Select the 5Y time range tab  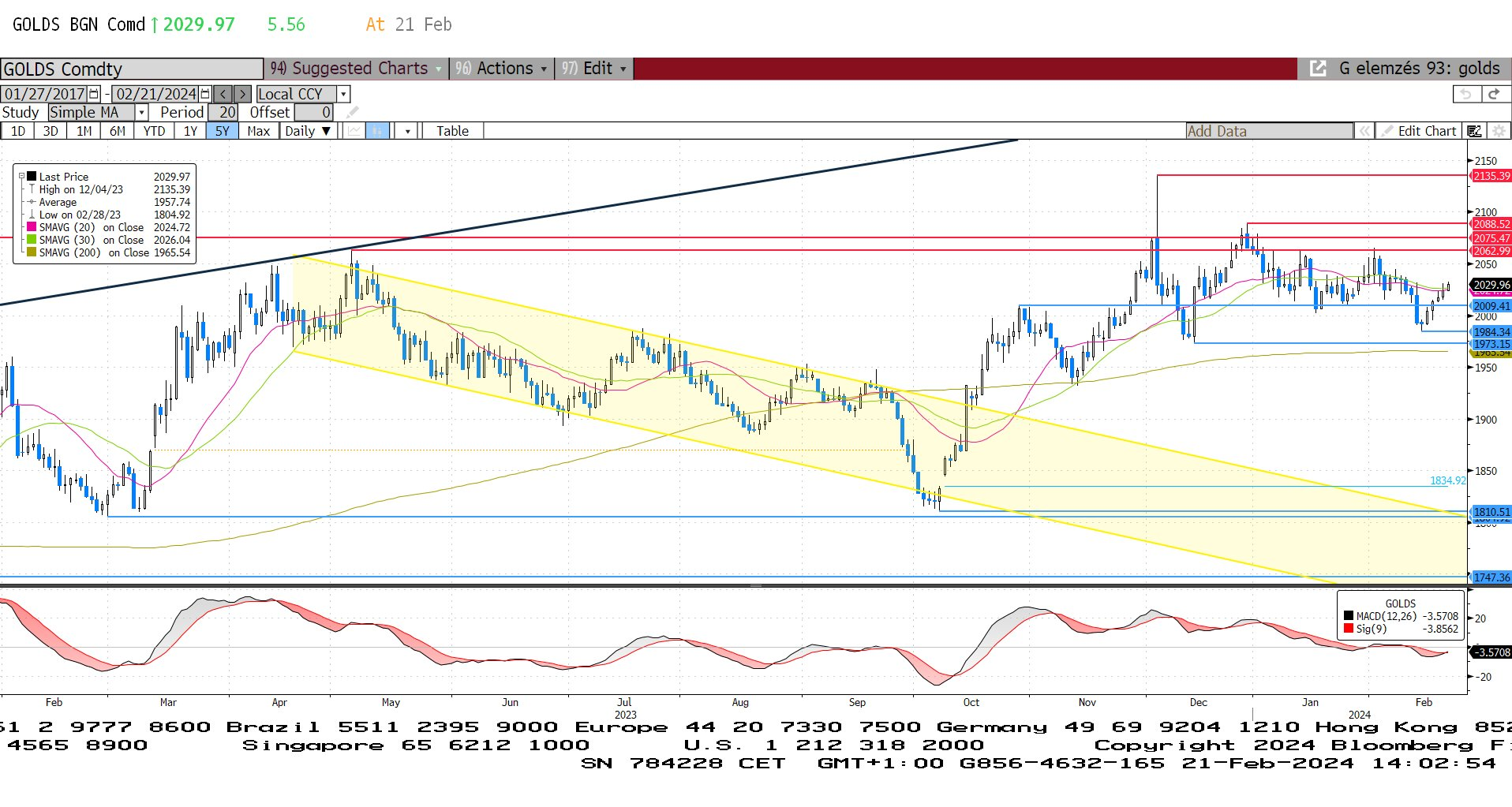click(x=223, y=131)
